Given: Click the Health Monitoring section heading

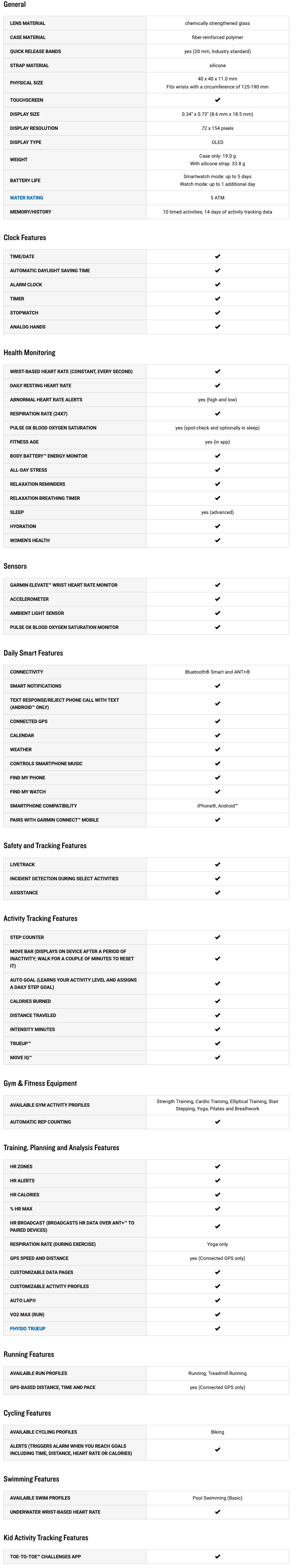Looking at the screenshot, I should coord(29,353).
